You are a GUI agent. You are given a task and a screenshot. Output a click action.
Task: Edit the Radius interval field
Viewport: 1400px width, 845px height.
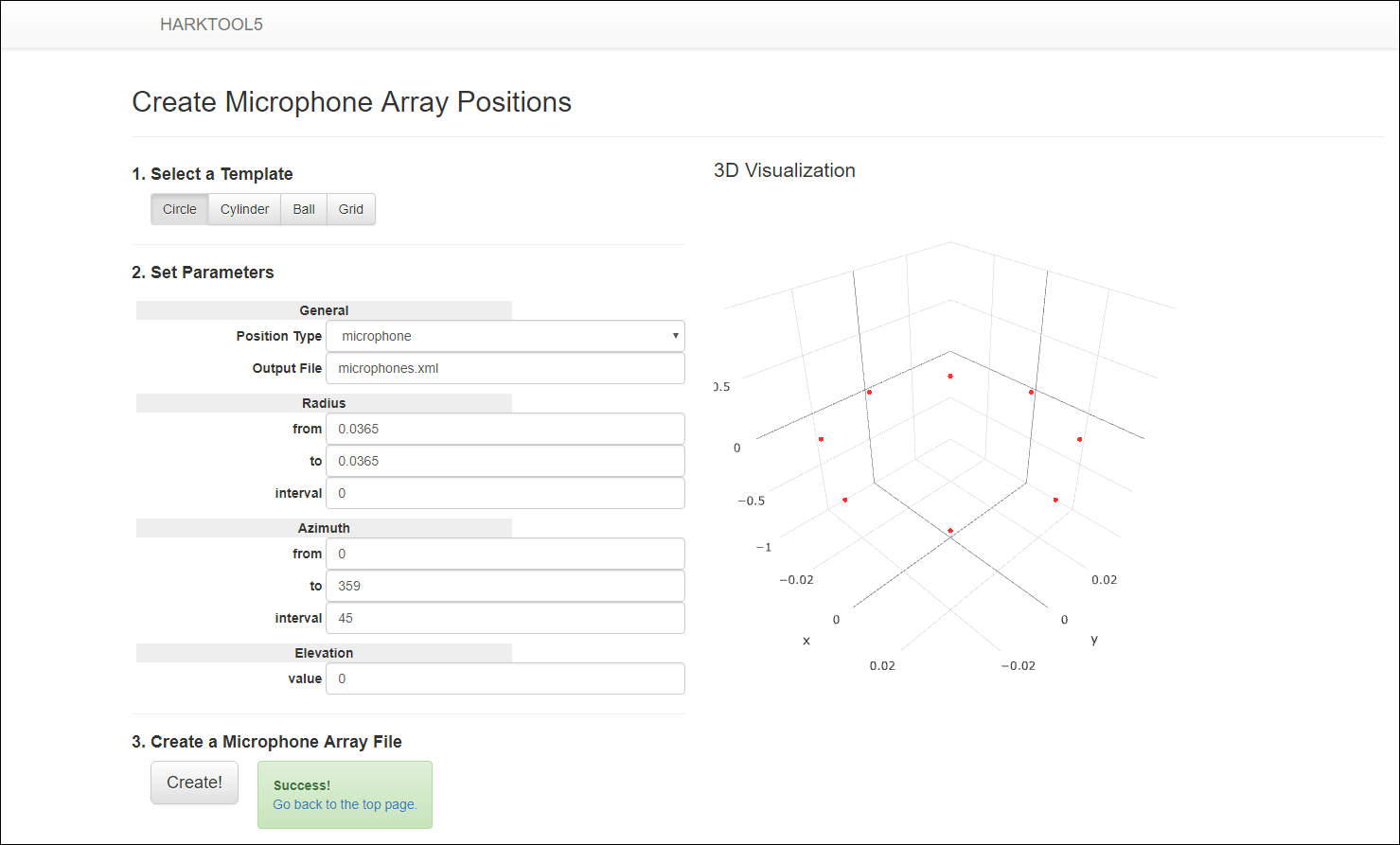[x=505, y=493]
